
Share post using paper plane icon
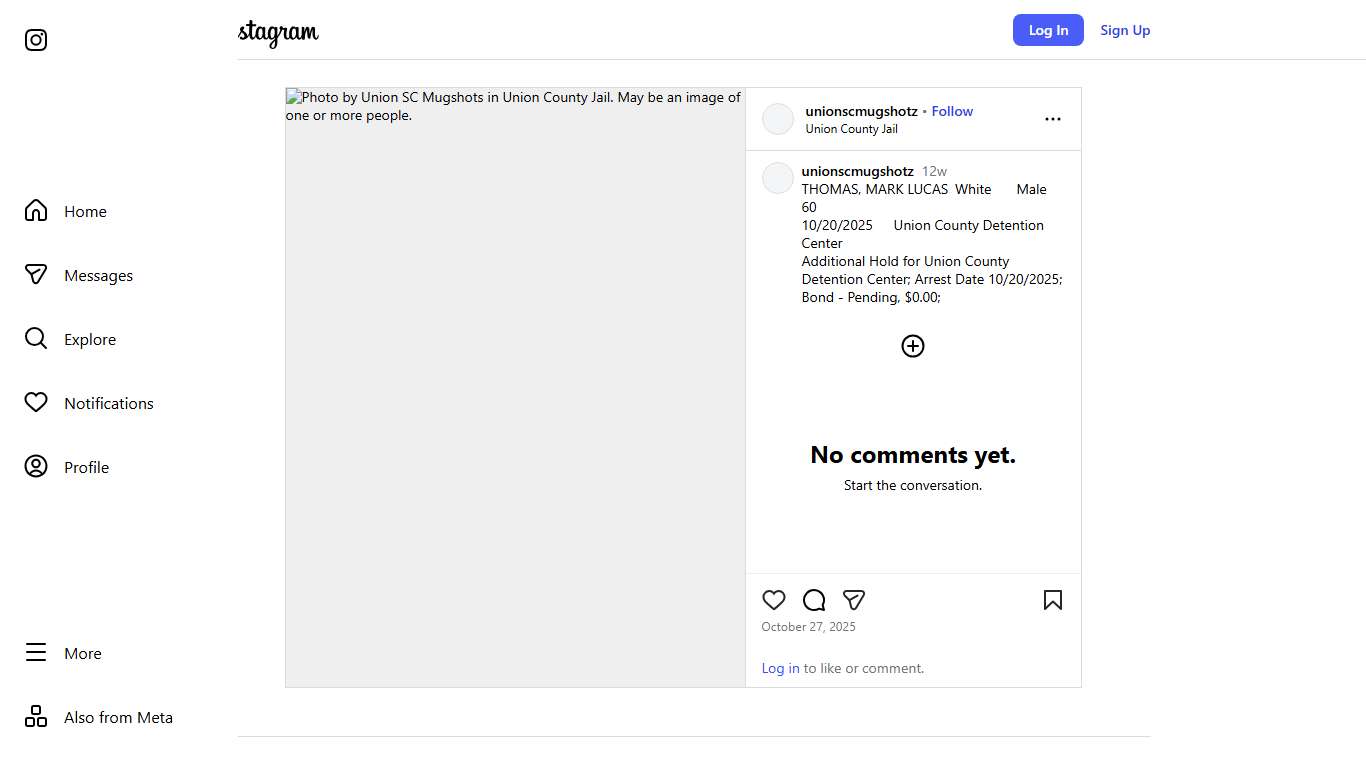pyautogui.click(x=854, y=600)
